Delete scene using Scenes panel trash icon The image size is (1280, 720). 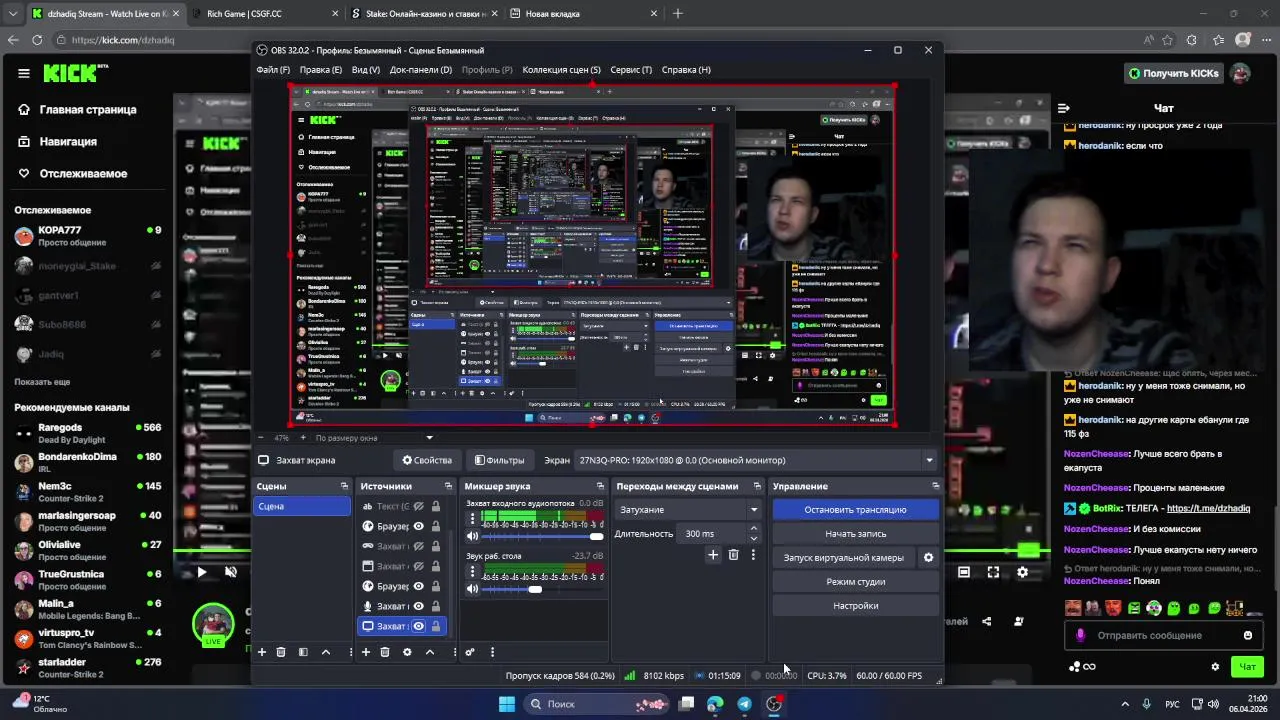point(281,652)
